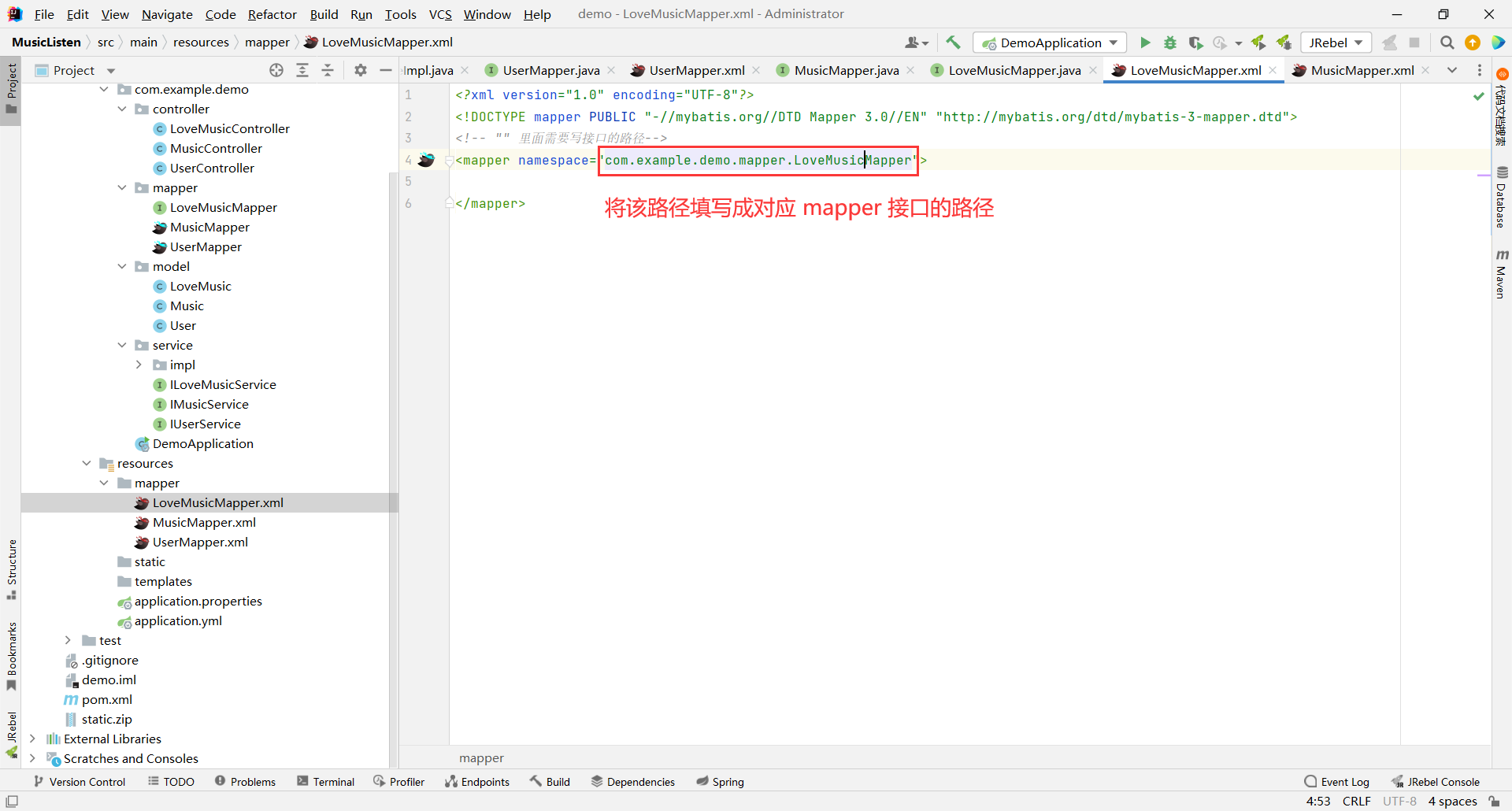Select pom.xml in project tree
Image resolution: width=1512 pixels, height=811 pixels.
click(106, 699)
